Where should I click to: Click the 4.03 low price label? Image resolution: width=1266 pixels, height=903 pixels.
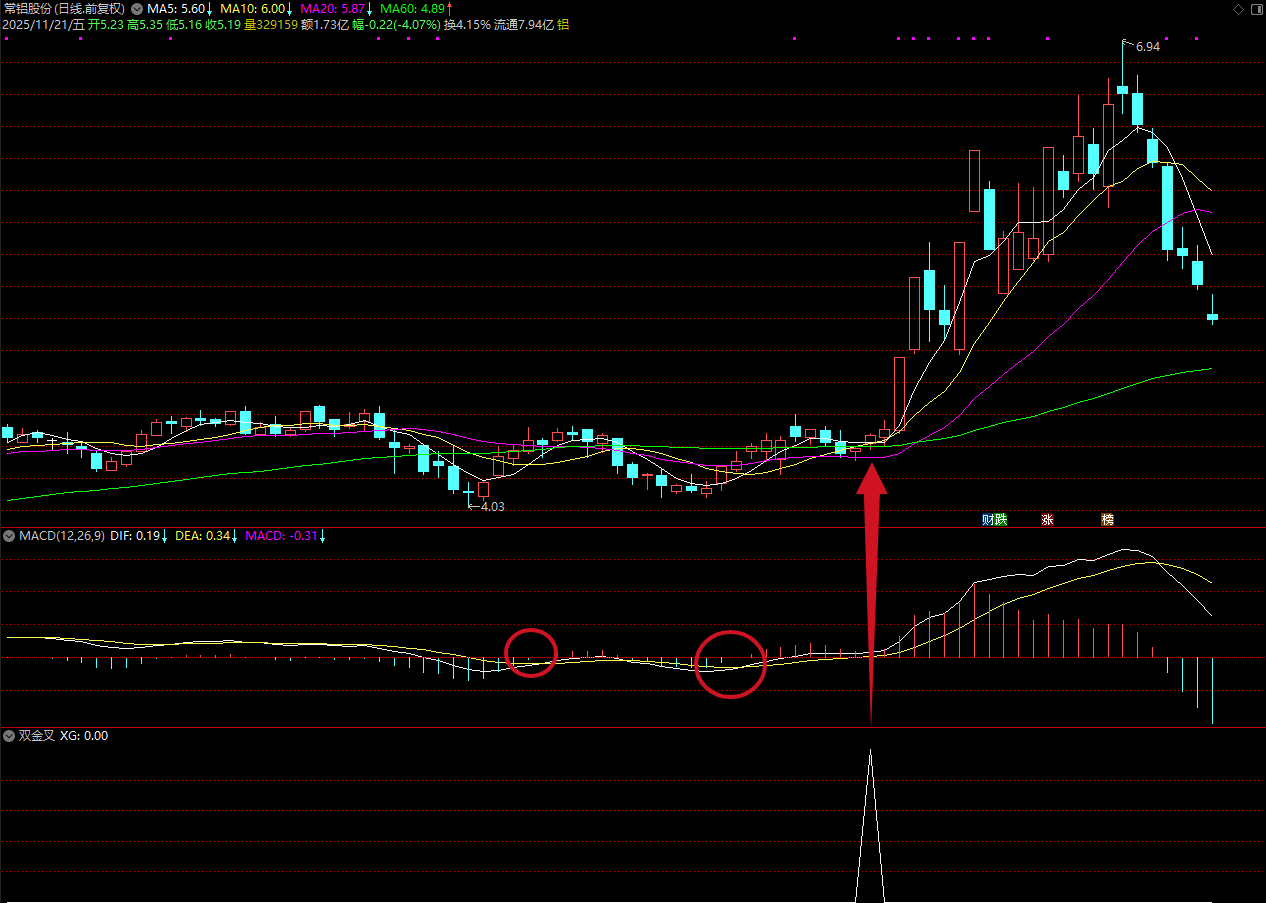coord(492,507)
